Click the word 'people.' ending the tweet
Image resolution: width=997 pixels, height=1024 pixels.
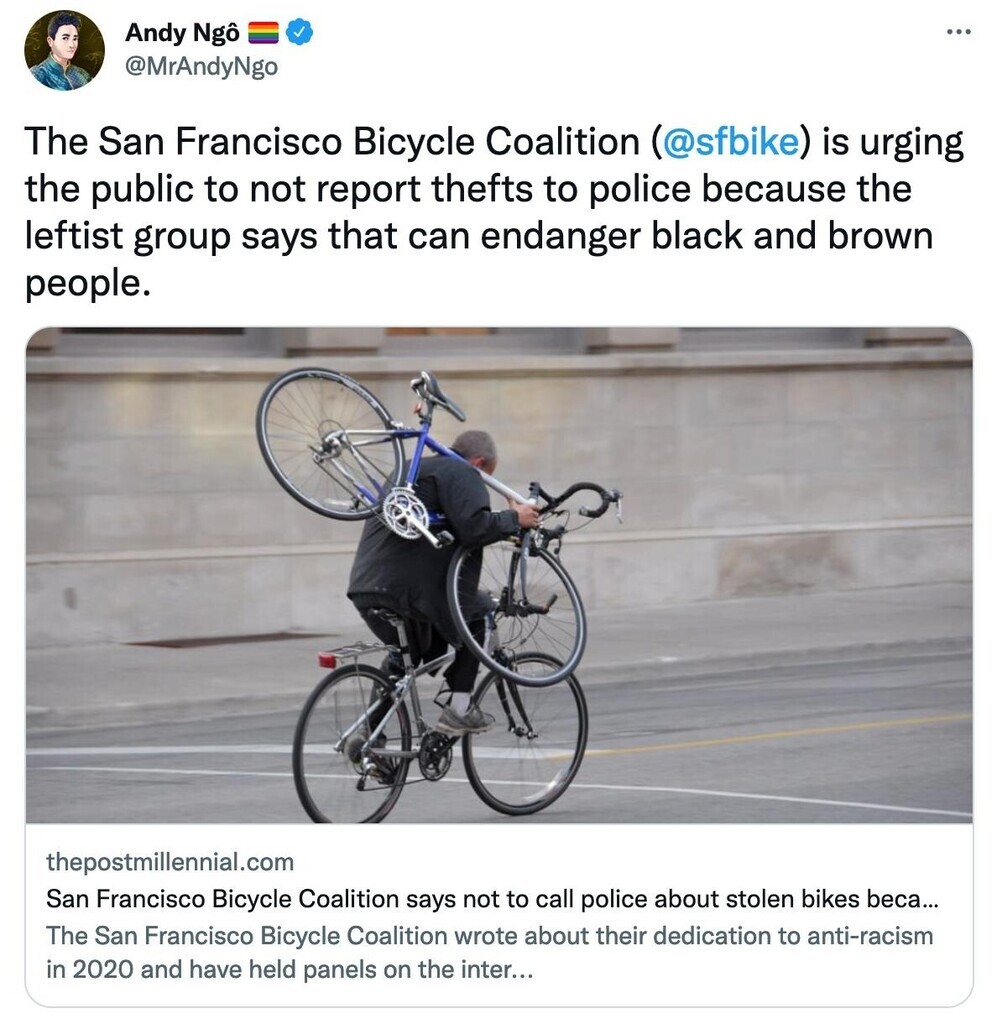(x=88, y=282)
